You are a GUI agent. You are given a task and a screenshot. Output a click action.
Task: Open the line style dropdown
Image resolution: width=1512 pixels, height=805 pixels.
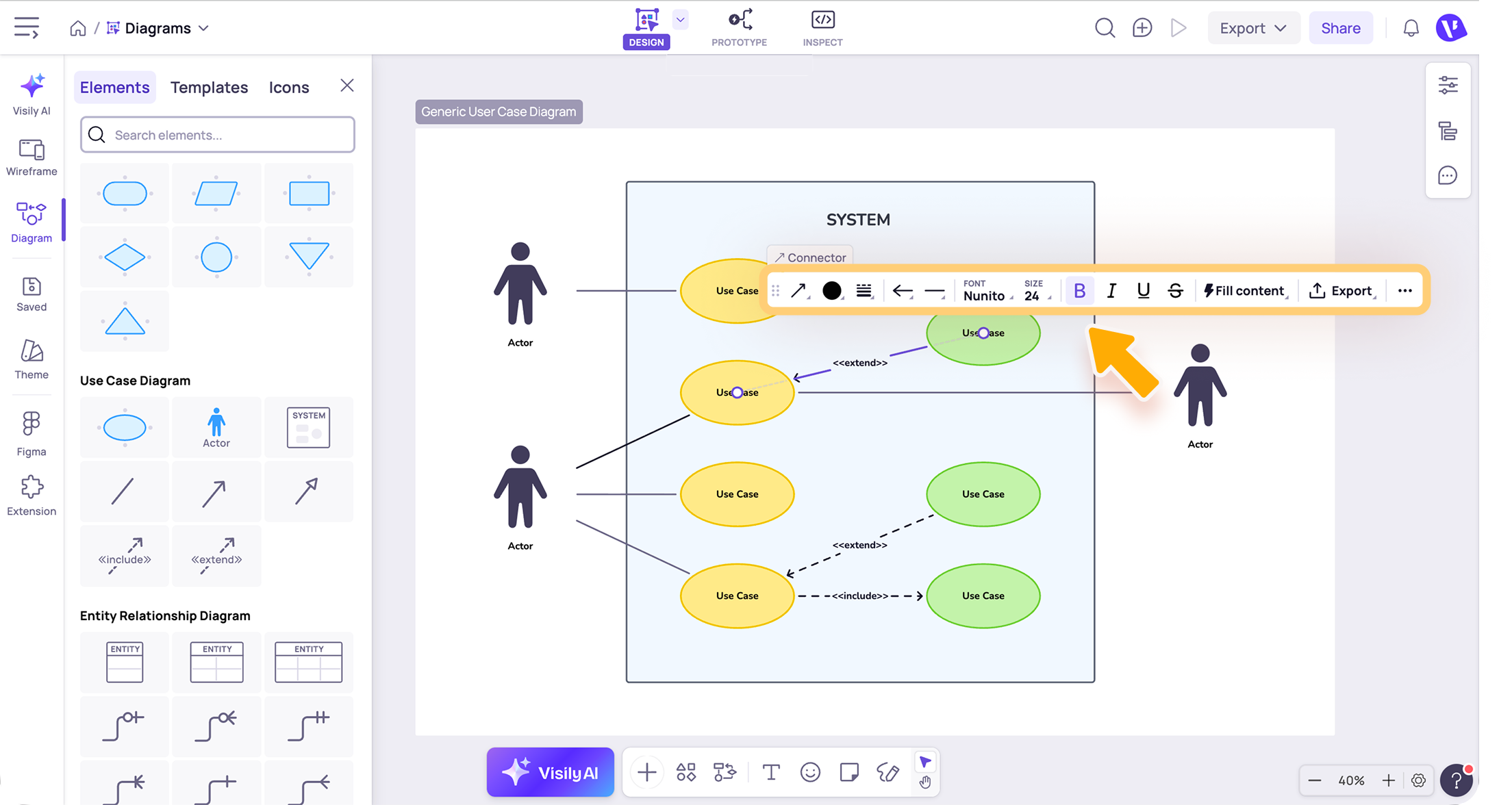pos(864,291)
